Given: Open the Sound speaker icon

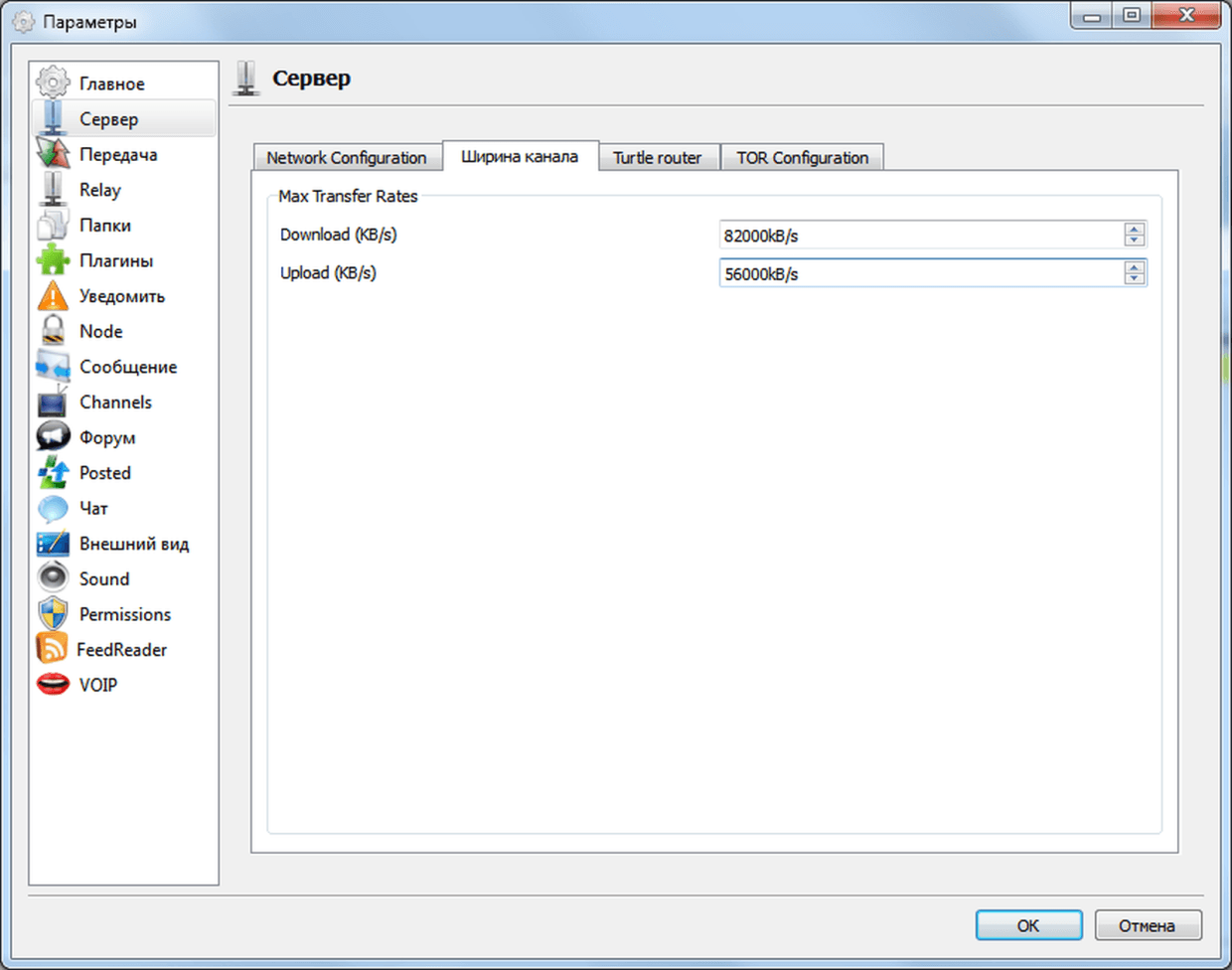Looking at the screenshot, I should 53,578.
